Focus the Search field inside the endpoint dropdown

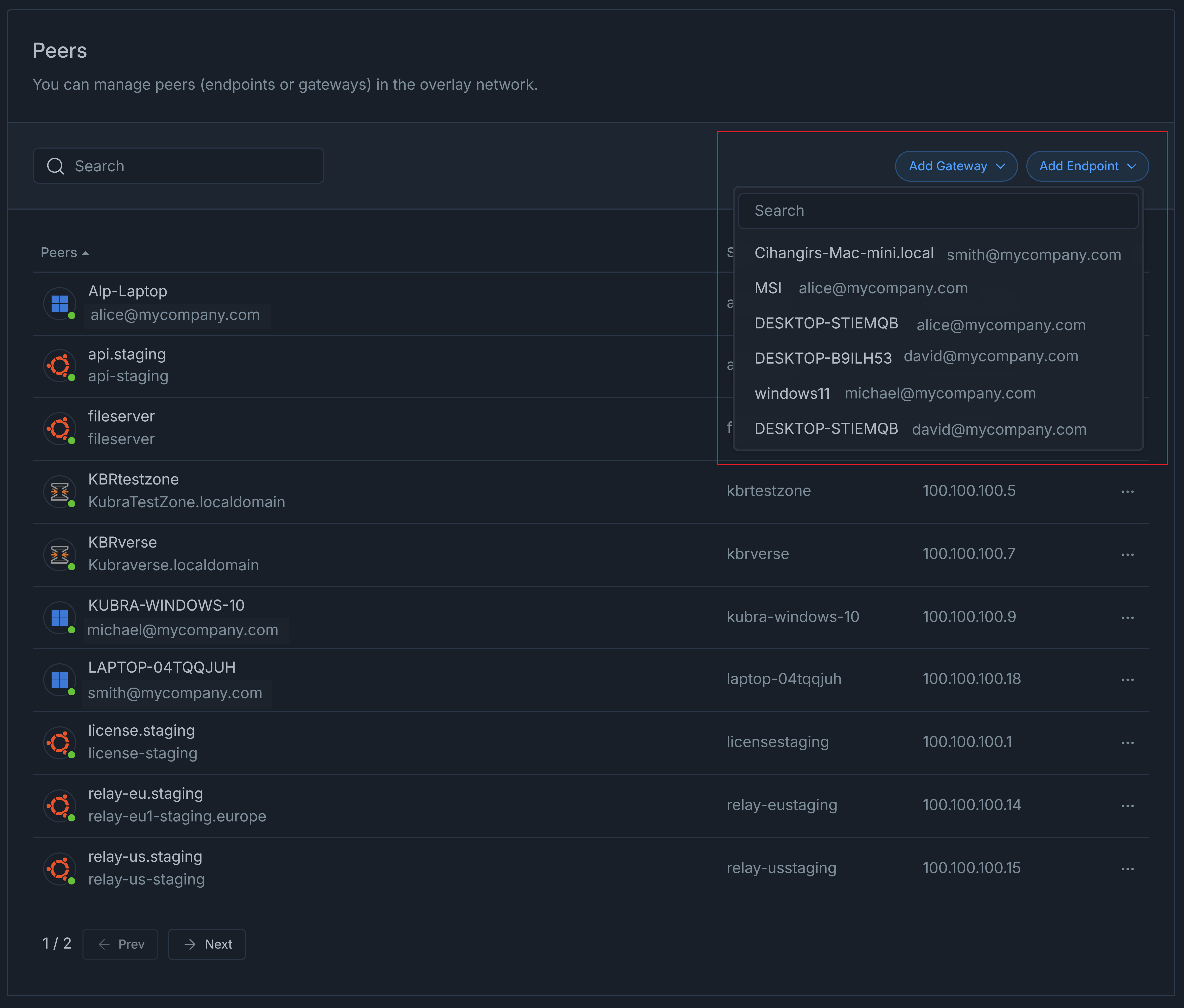pos(938,211)
